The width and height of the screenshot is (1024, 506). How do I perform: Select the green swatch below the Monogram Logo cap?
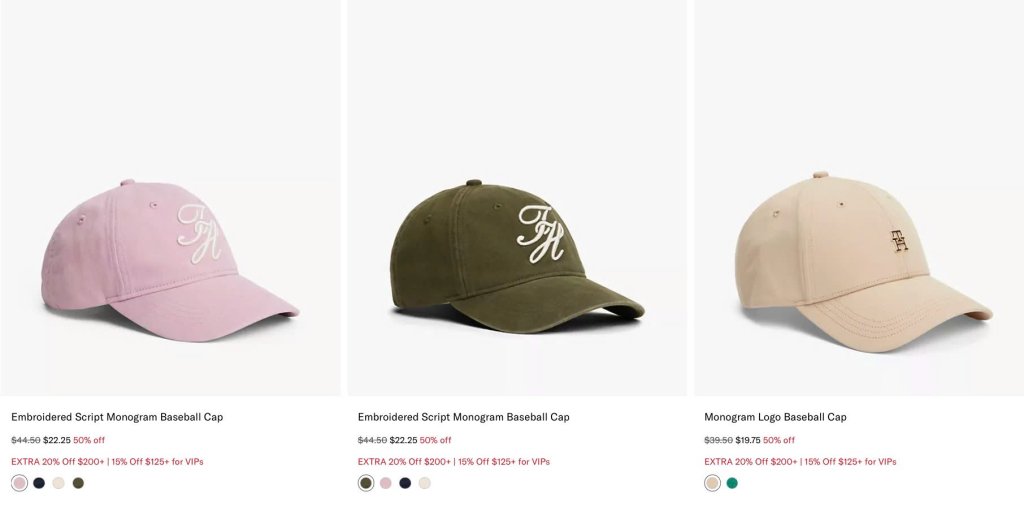tap(732, 483)
